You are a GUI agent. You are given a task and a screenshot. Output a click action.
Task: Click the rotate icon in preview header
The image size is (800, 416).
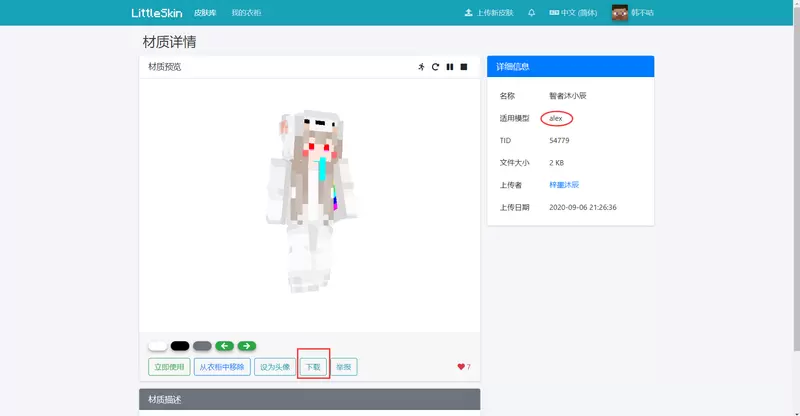pos(435,67)
